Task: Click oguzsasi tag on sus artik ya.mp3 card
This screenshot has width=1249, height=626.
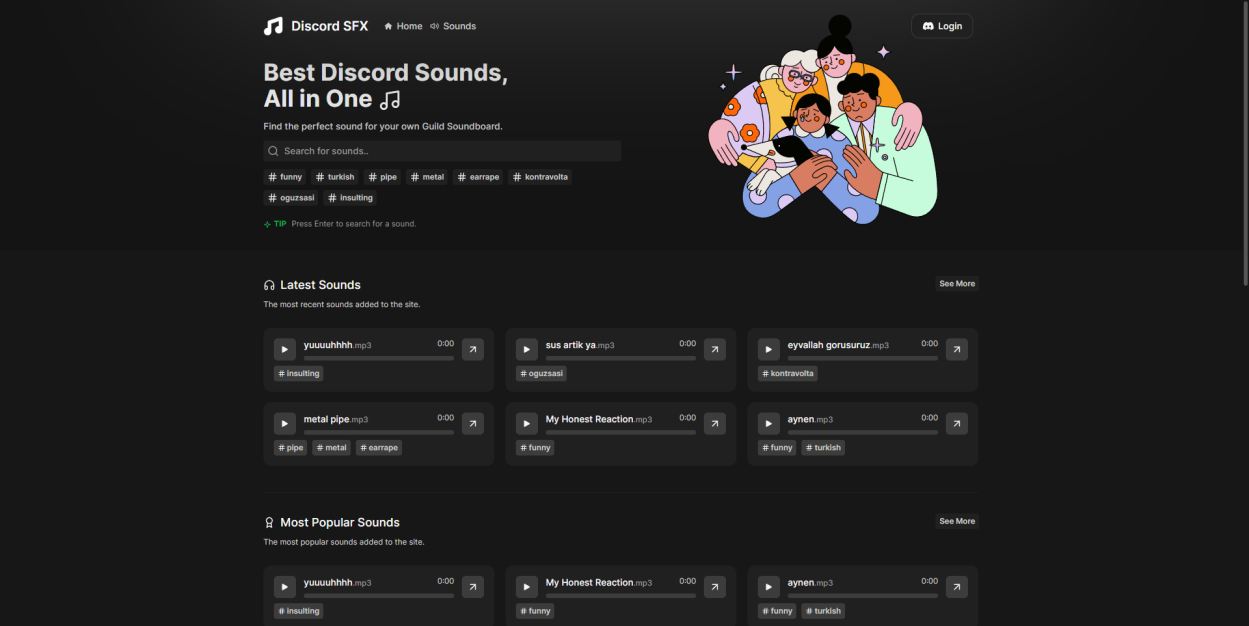Action: click(x=541, y=374)
